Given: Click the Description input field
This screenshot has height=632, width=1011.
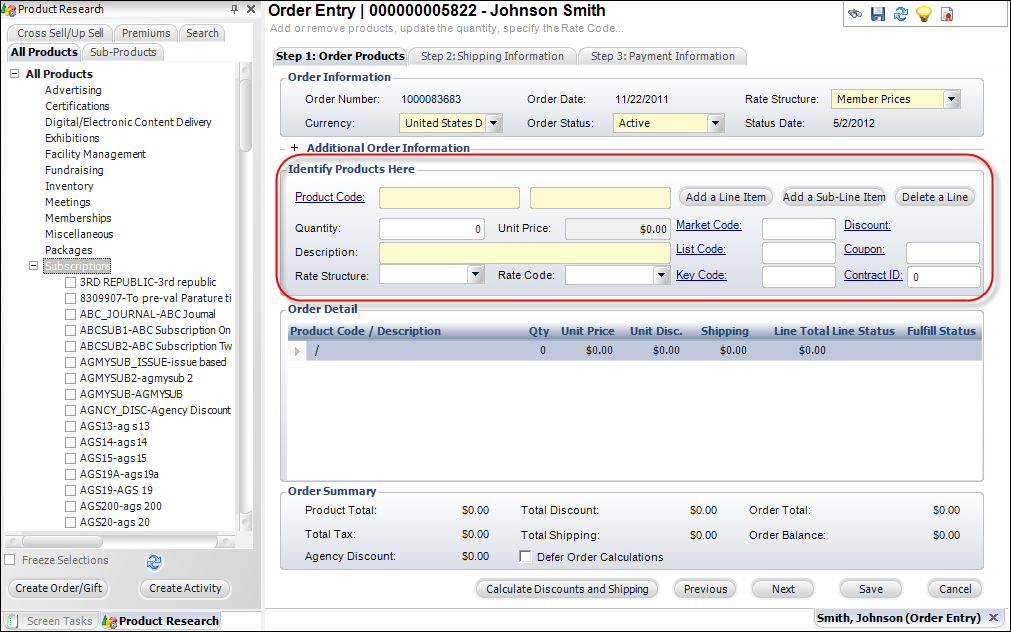Looking at the screenshot, I should [x=524, y=252].
